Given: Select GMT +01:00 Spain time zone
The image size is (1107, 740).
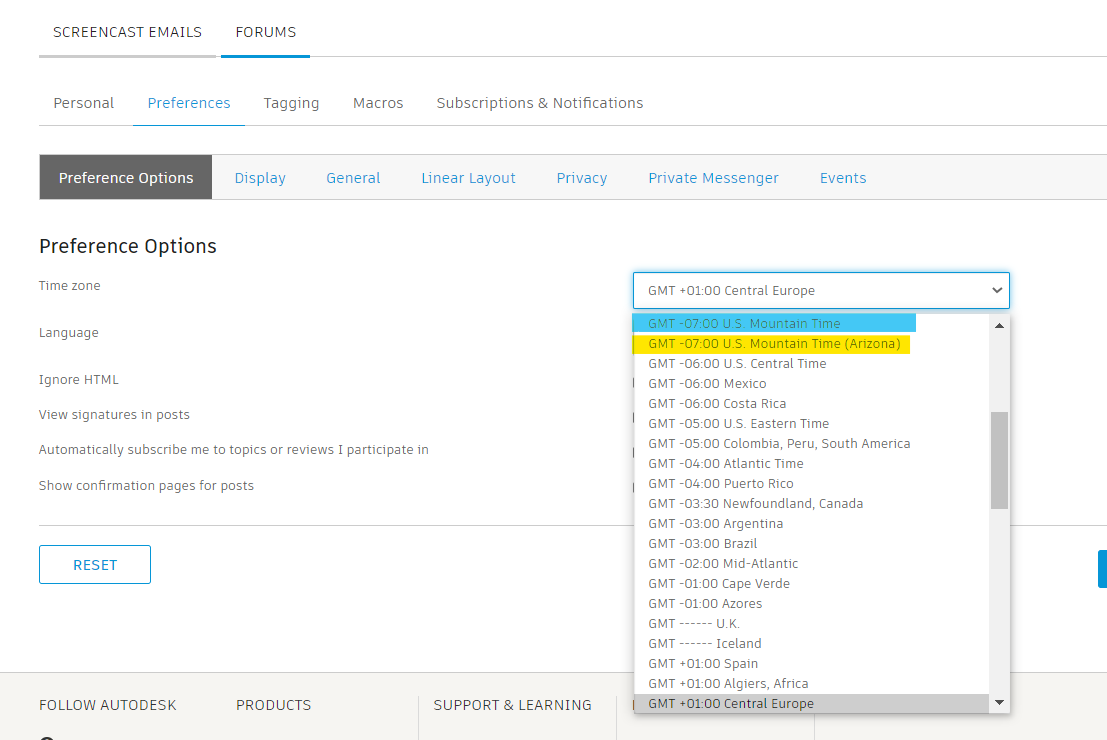Looking at the screenshot, I should [x=703, y=663].
